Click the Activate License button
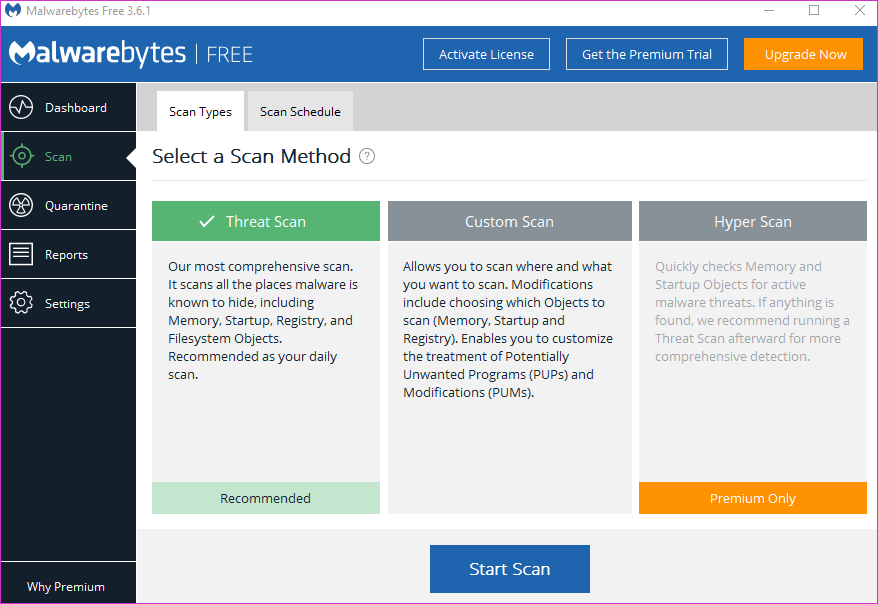Screen dimensions: 878x604 coord(486,54)
